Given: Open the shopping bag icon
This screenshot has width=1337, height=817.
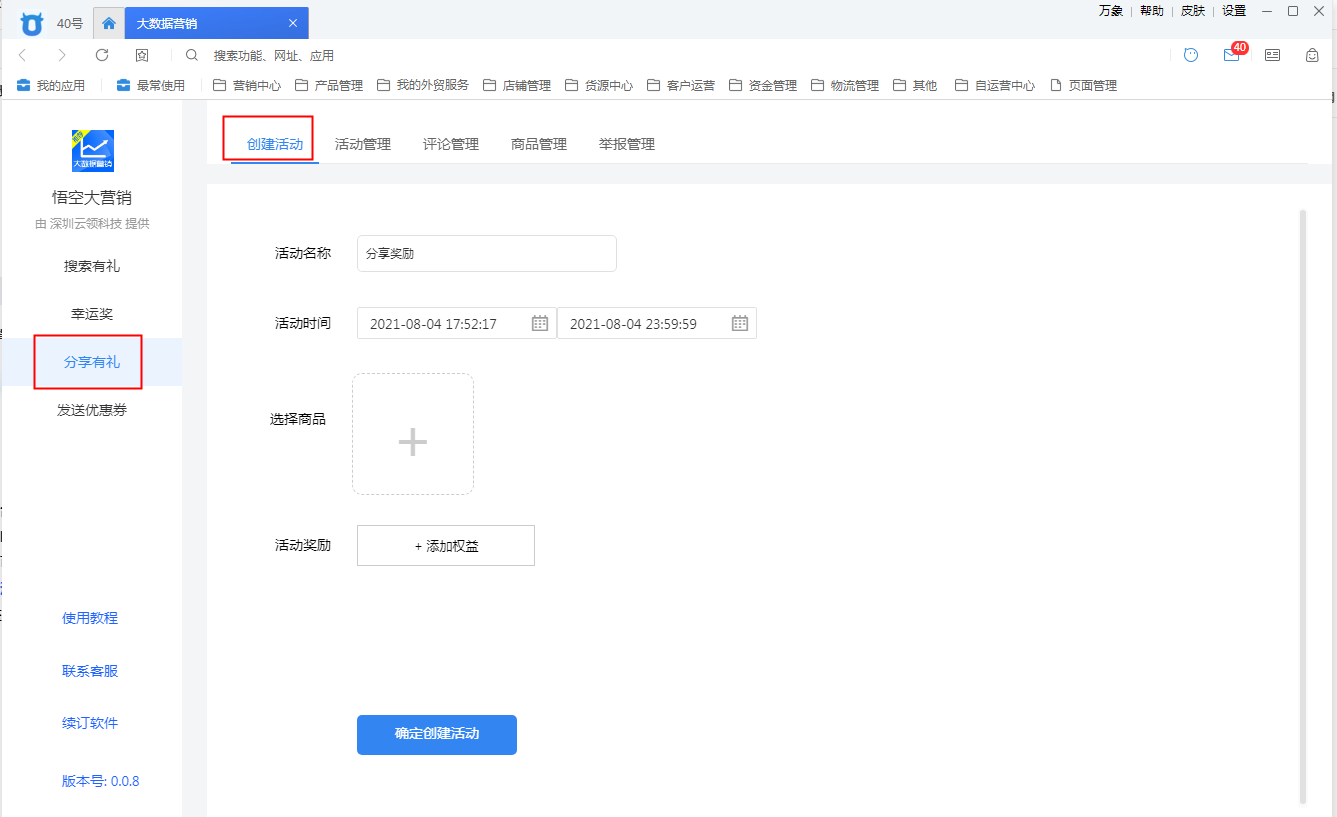Looking at the screenshot, I should (x=1312, y=55).
